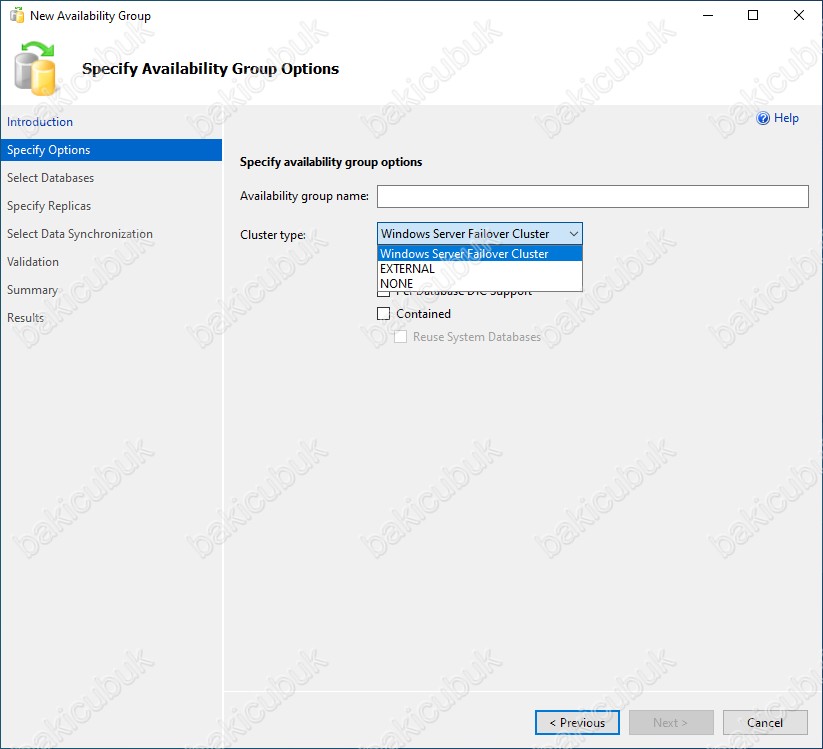
Task: Switch to the Validation step
Action: point(33,262)
